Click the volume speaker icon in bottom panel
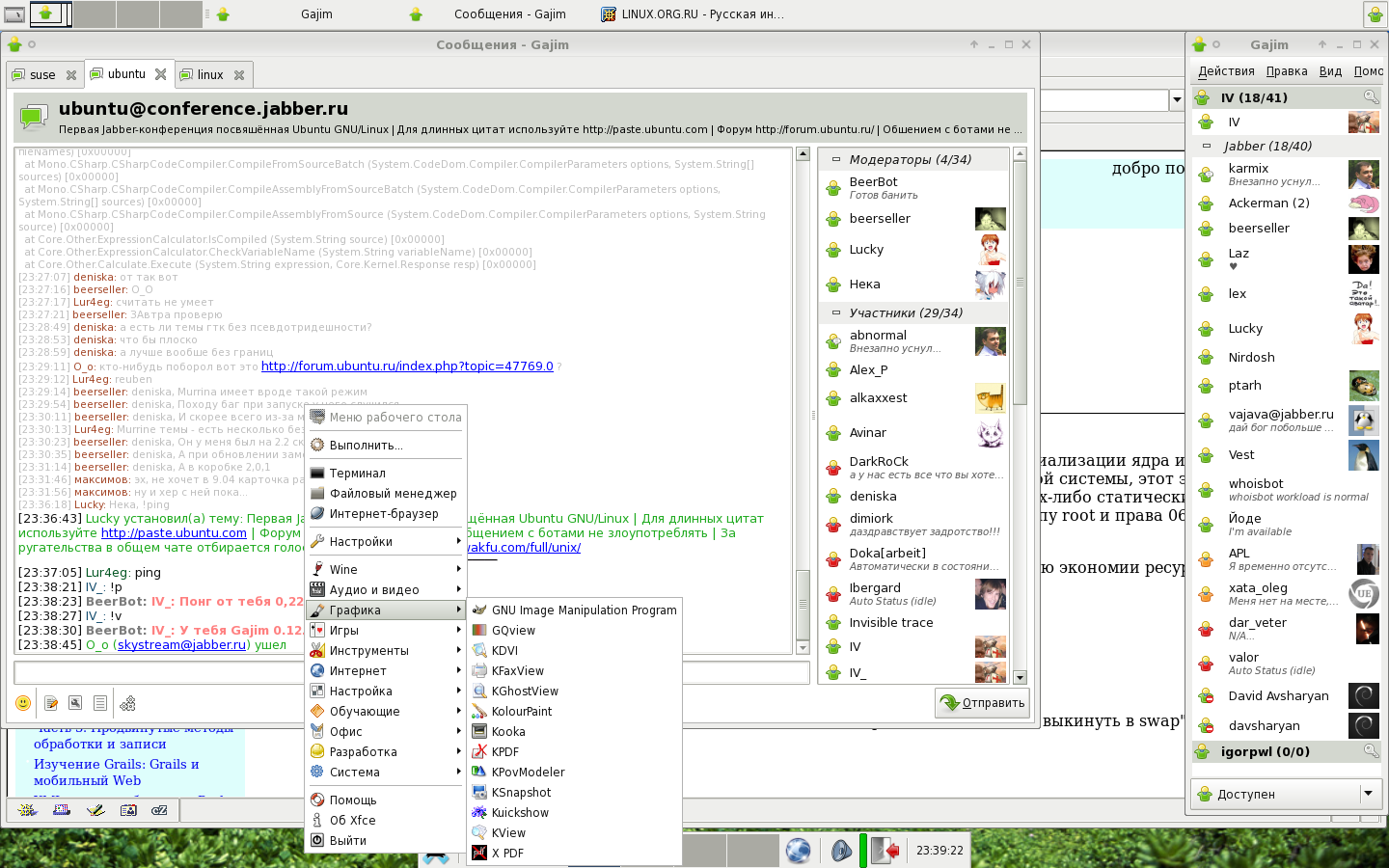The image size is (1389, 868). coord(841,850)
